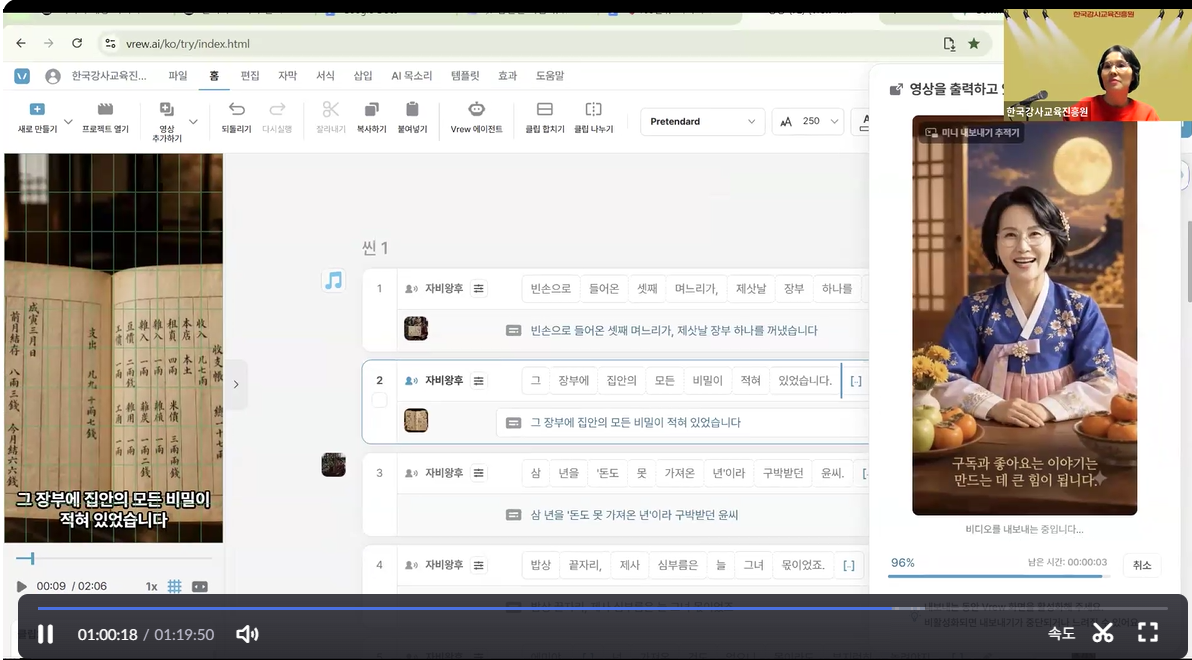Click 속도 in the video player

click(x=1061, y=633)
